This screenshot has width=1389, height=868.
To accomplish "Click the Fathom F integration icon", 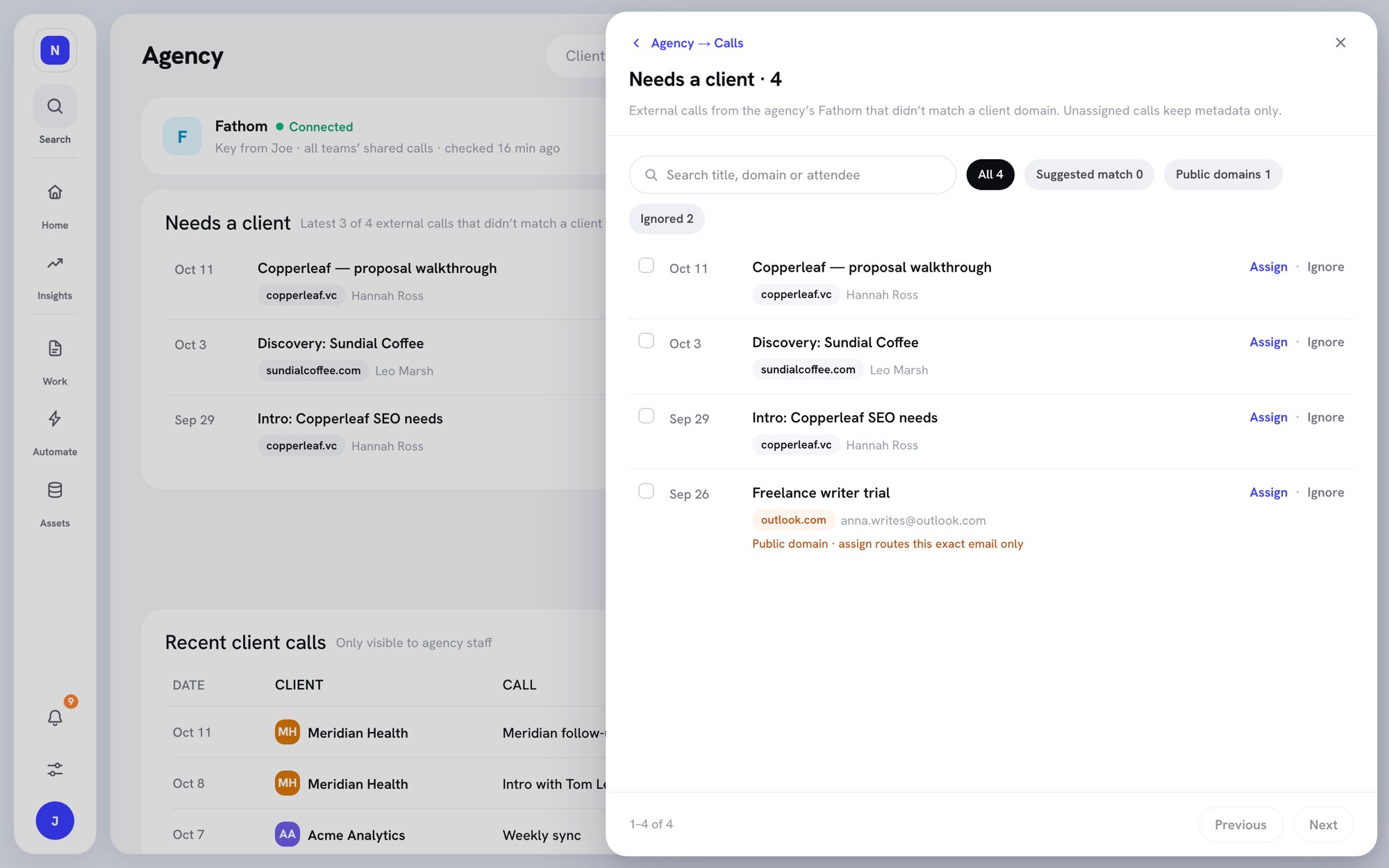I will coord(182,136).
